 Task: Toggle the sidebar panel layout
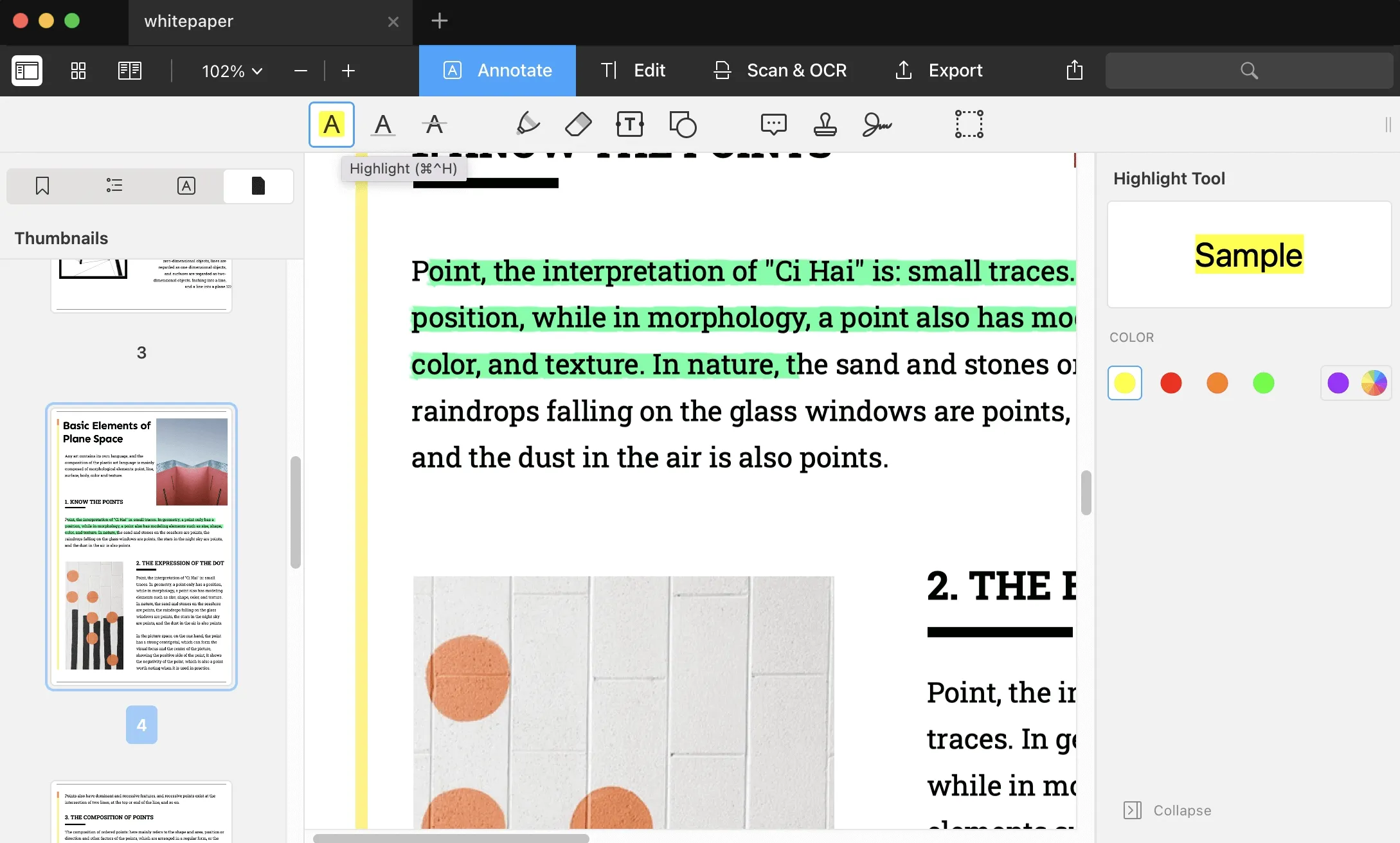tap(27, 70)
